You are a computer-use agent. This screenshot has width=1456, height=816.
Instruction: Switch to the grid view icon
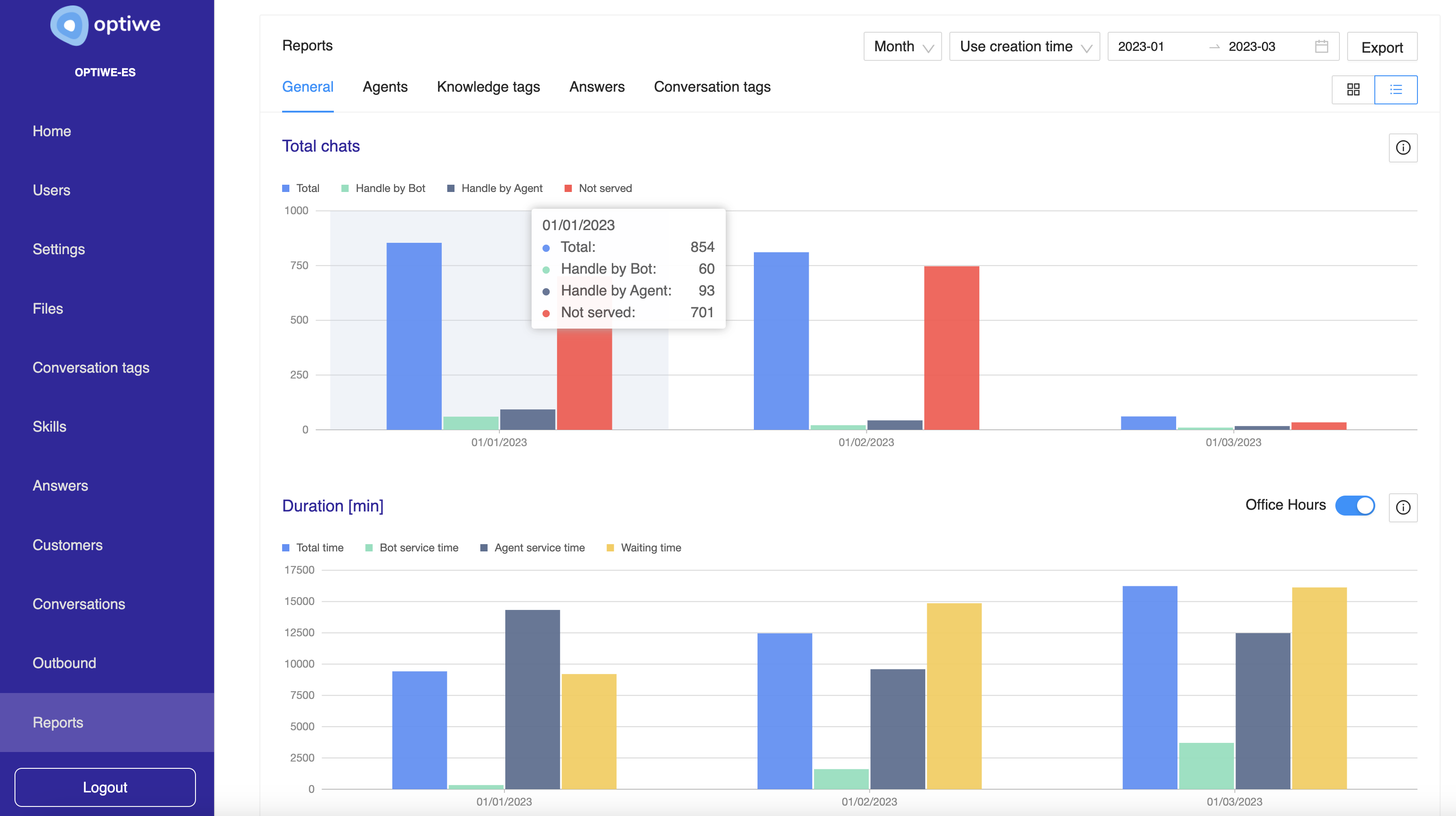click(x=1353, y=89)
